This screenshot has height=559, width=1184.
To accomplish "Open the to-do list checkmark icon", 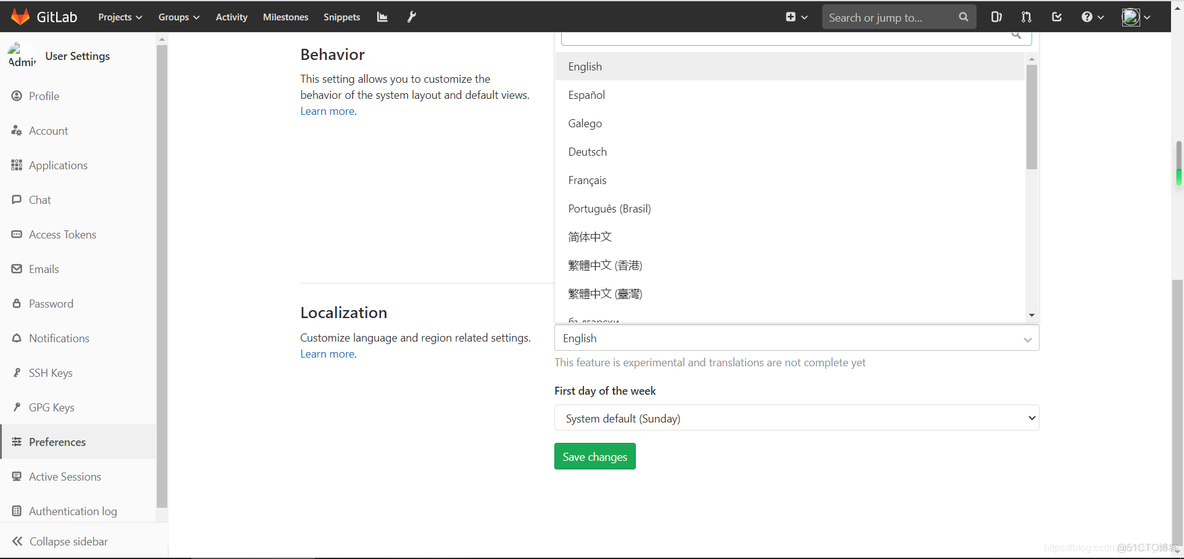I will [x=1057, y=17].
